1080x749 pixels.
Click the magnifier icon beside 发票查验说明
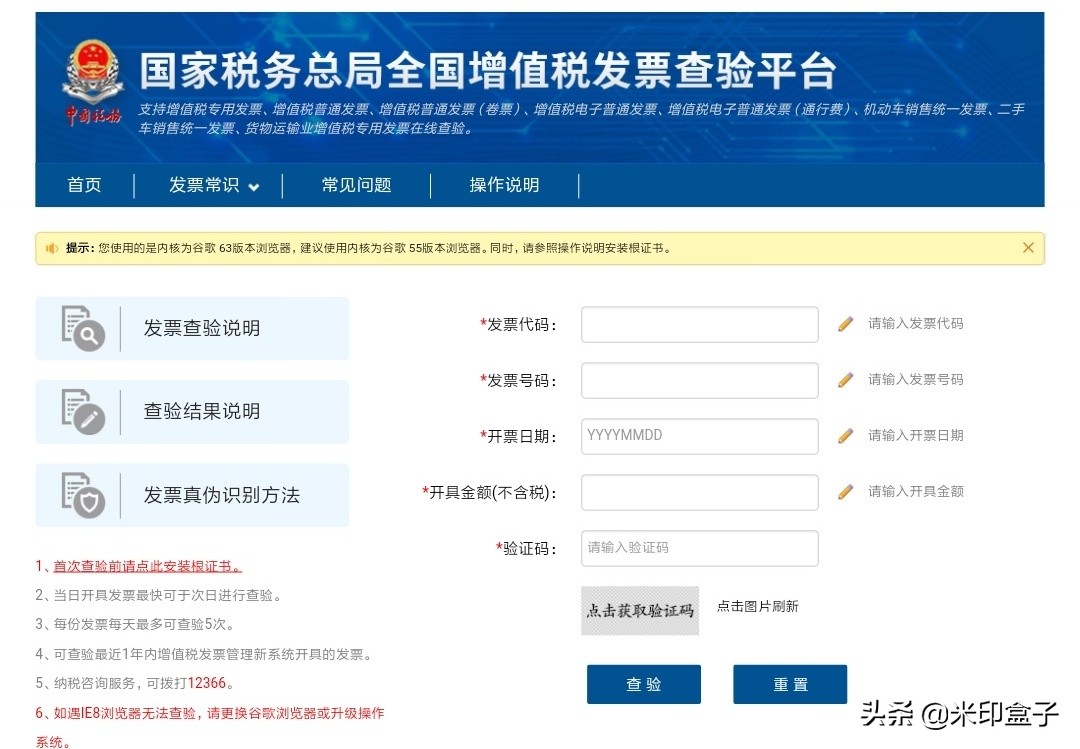tap(87, 327)
